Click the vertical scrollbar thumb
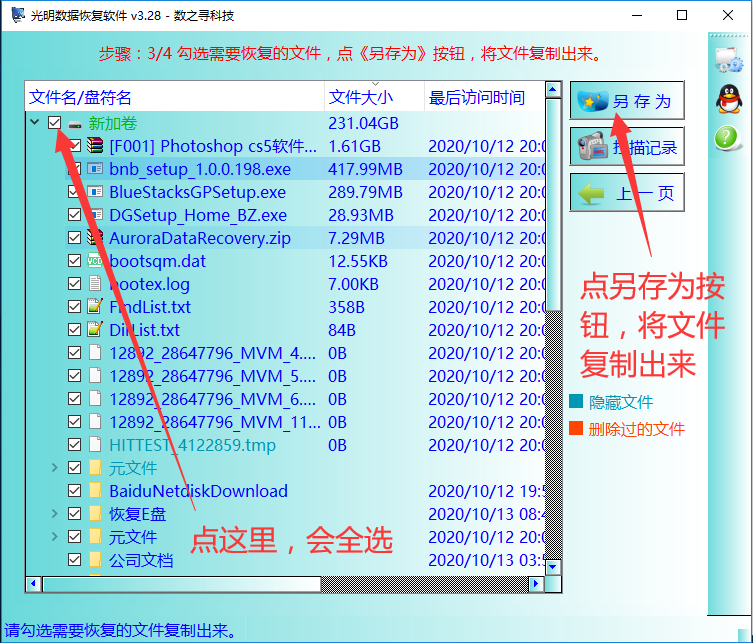The image size is (753, 643). 553,205
